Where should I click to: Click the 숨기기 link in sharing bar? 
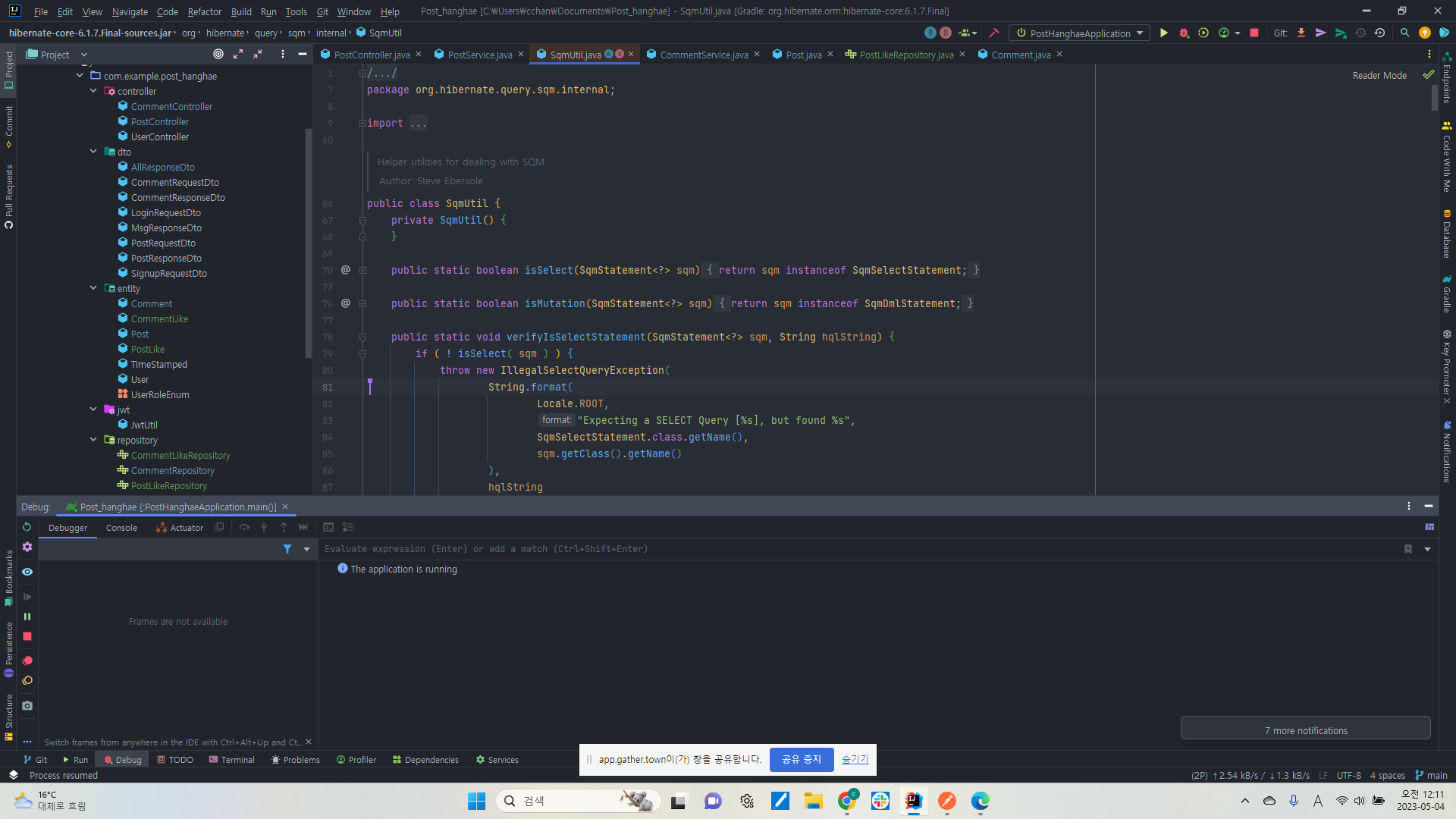[855, 759]
